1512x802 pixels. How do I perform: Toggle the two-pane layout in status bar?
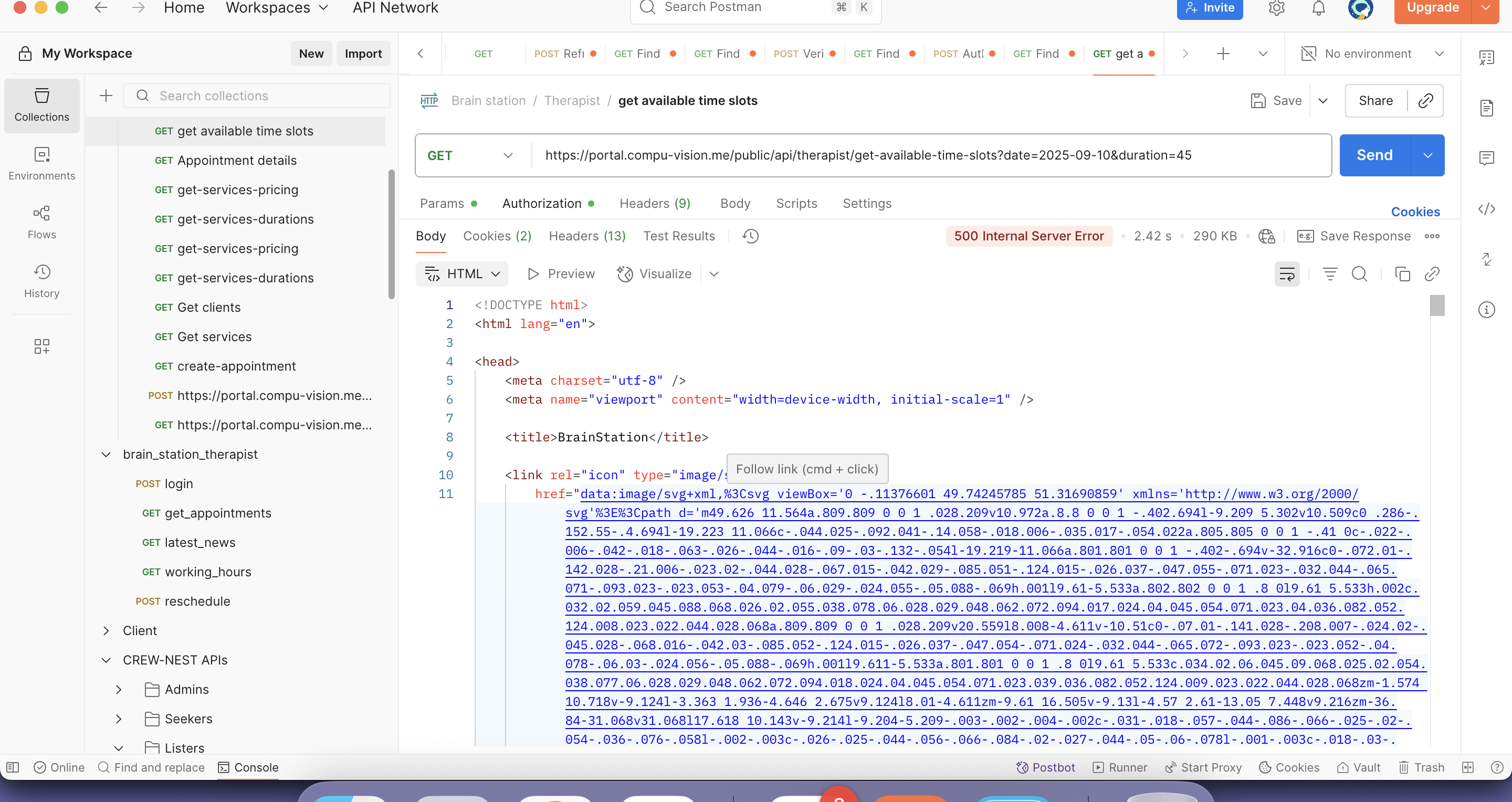point(1467,767)
